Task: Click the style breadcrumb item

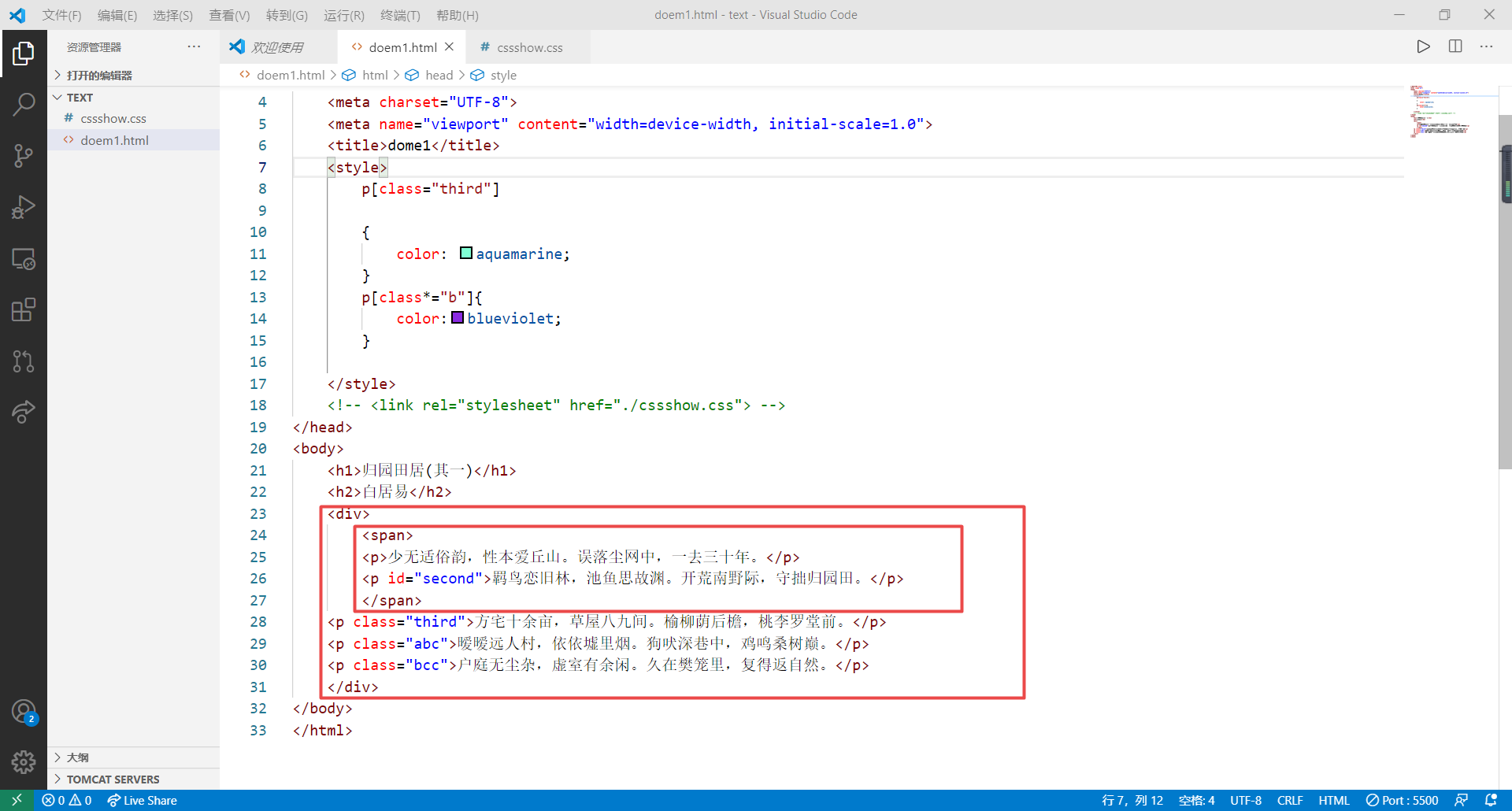Action: coord(503,75)
